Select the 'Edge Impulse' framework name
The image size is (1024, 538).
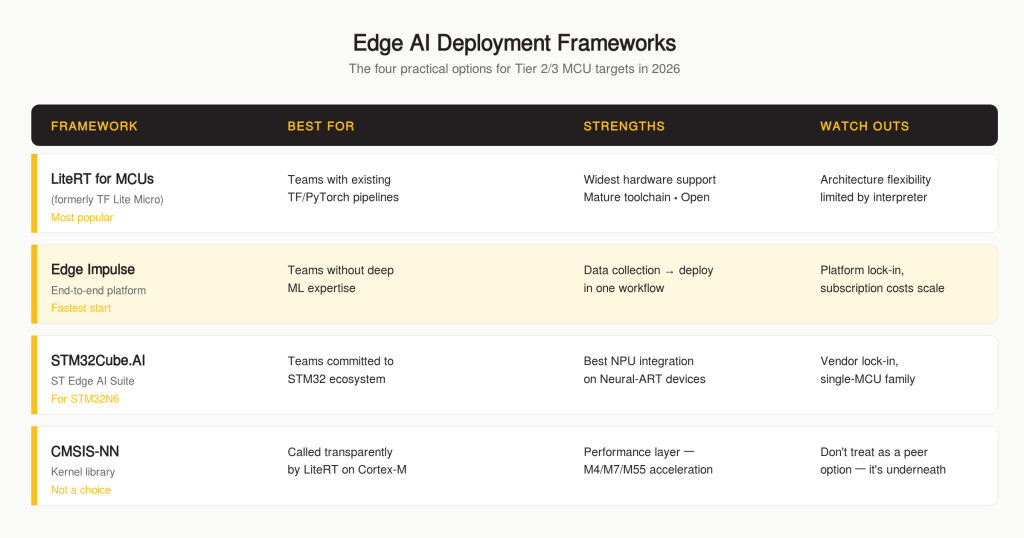coord(93,269)
